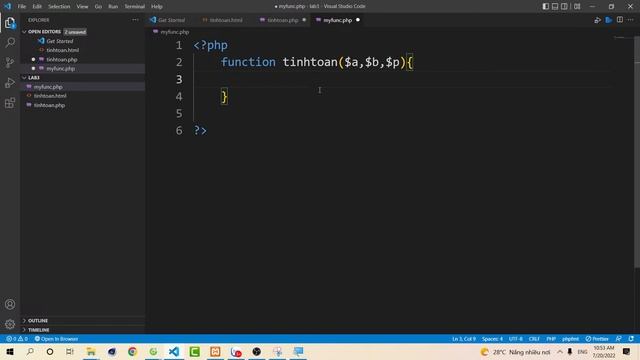
Task: Open the Terminal menu
Action: point(135,7)
